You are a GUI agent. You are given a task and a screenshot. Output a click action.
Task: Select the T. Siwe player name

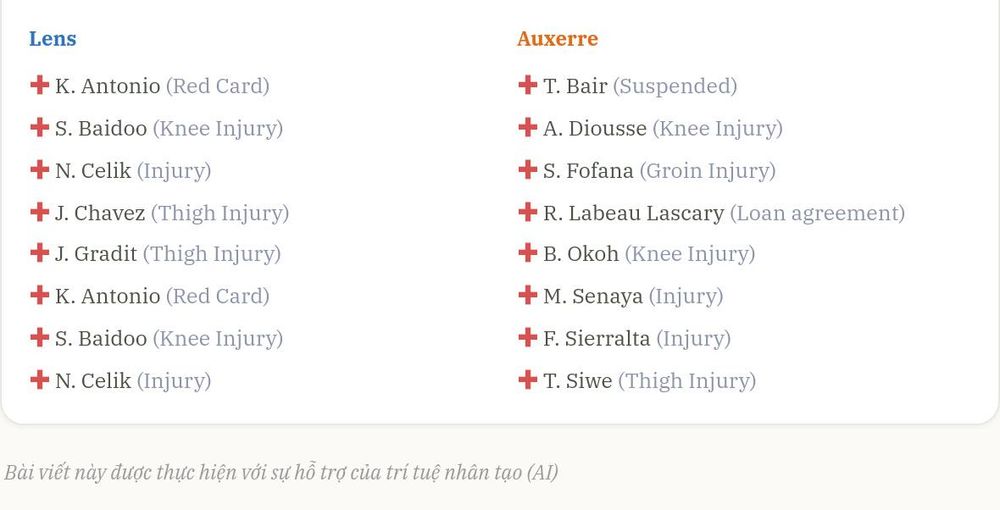(578, 381)
